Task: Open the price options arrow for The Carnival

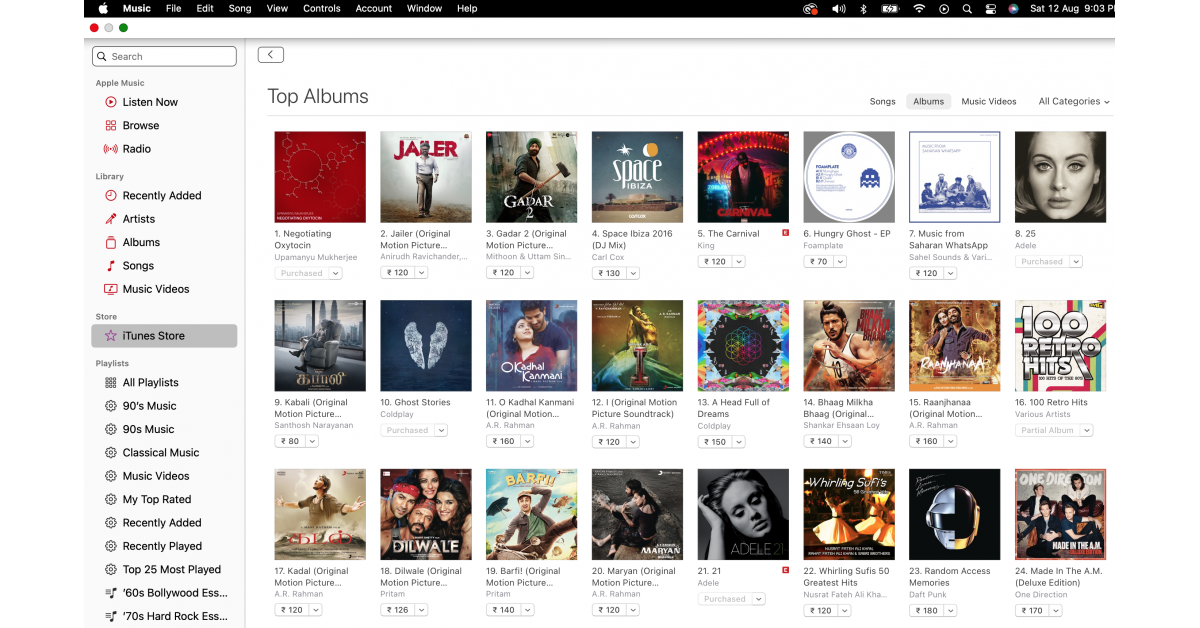Action: point(739,262)
